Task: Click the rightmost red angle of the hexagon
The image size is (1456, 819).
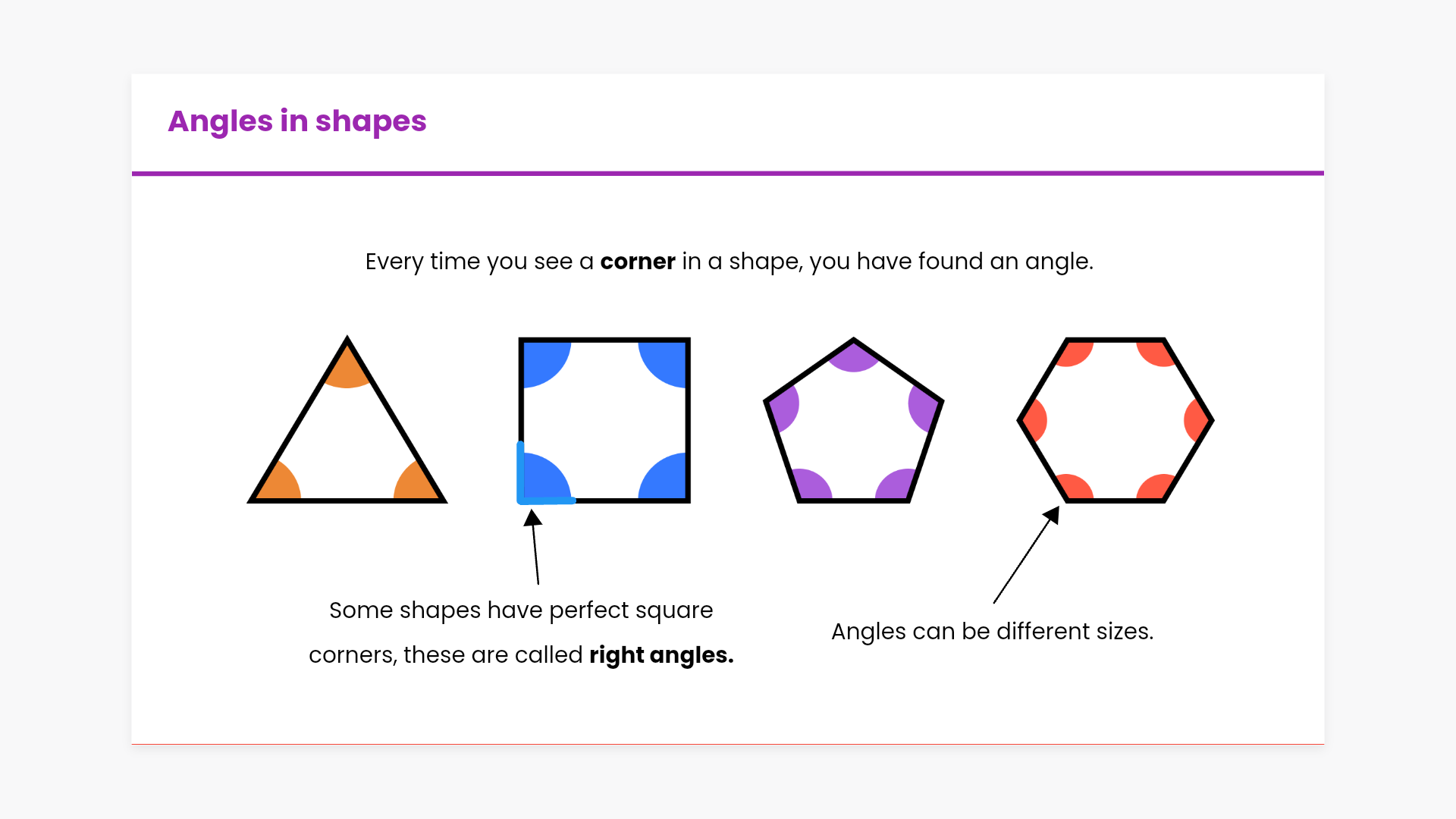Action: (1196, 419)
